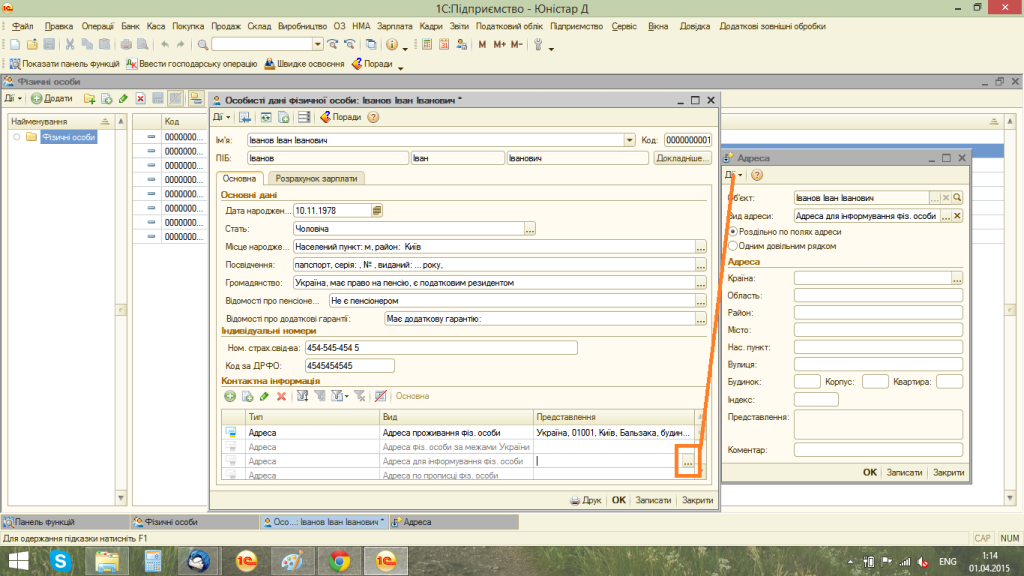Click Докладніше button
Viewport: 1024px width, 576px height.
[x=682, y=158]
